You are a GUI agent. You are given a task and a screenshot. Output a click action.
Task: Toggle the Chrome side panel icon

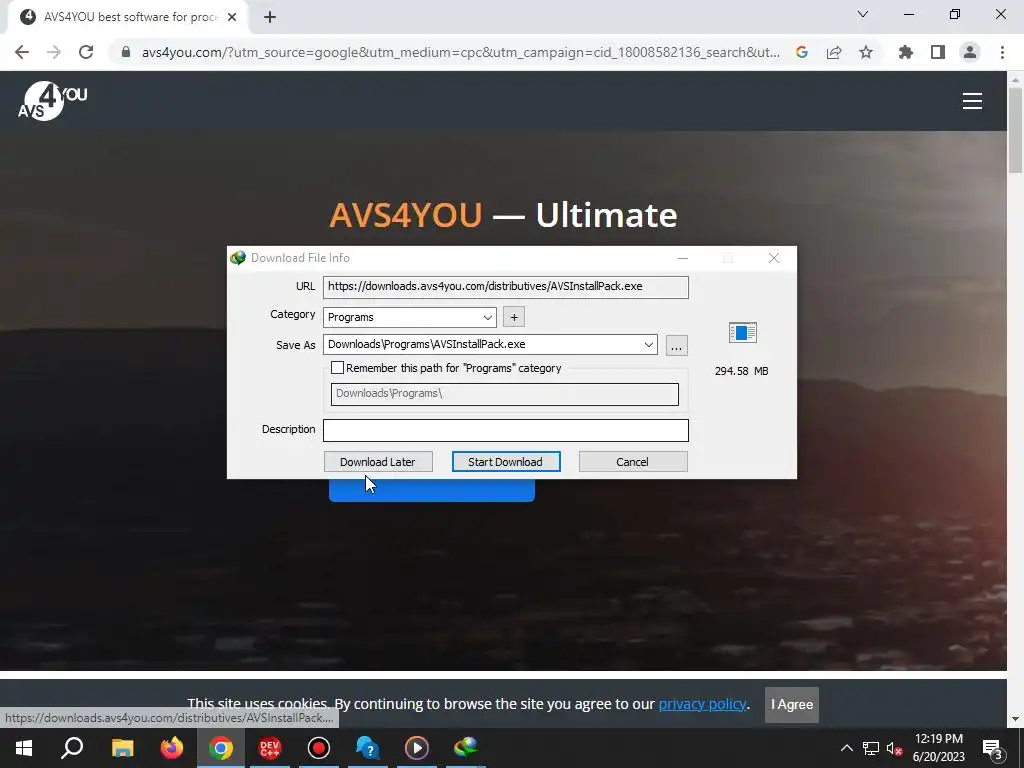click(x=938, y=52)
